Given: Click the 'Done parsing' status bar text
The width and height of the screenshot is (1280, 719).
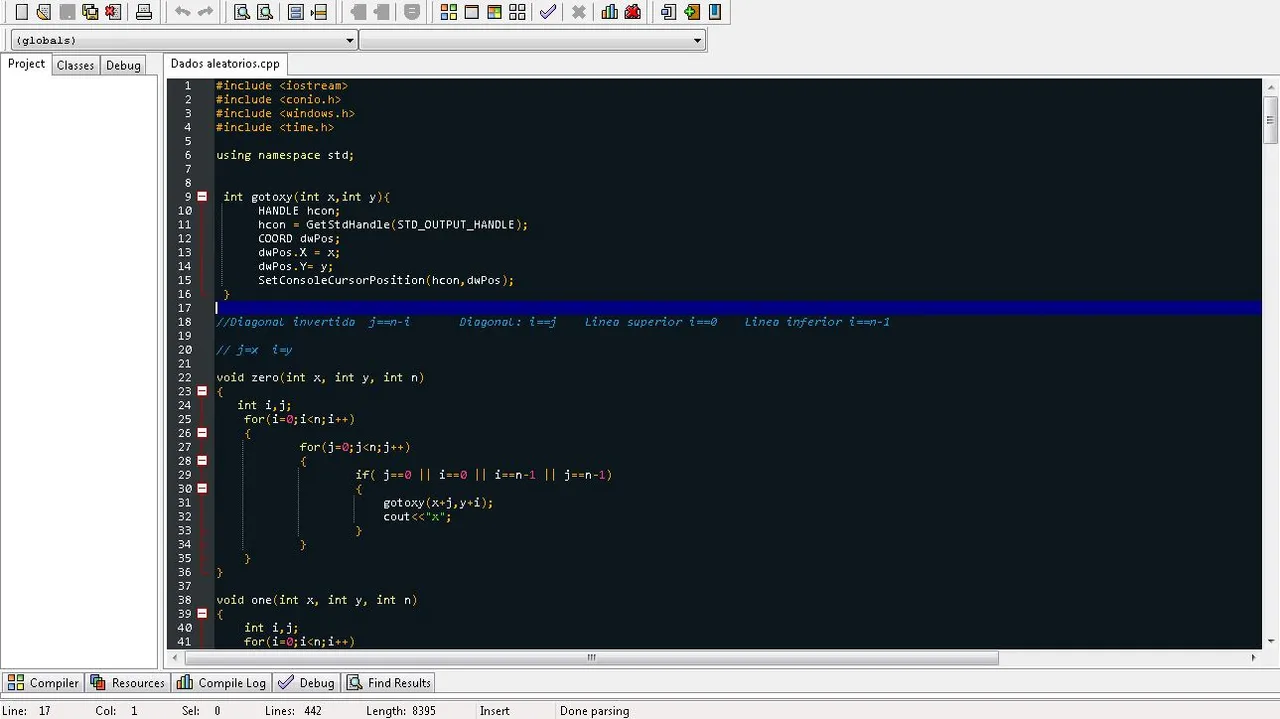Looking at the screenshot, I should click(594, 711).
